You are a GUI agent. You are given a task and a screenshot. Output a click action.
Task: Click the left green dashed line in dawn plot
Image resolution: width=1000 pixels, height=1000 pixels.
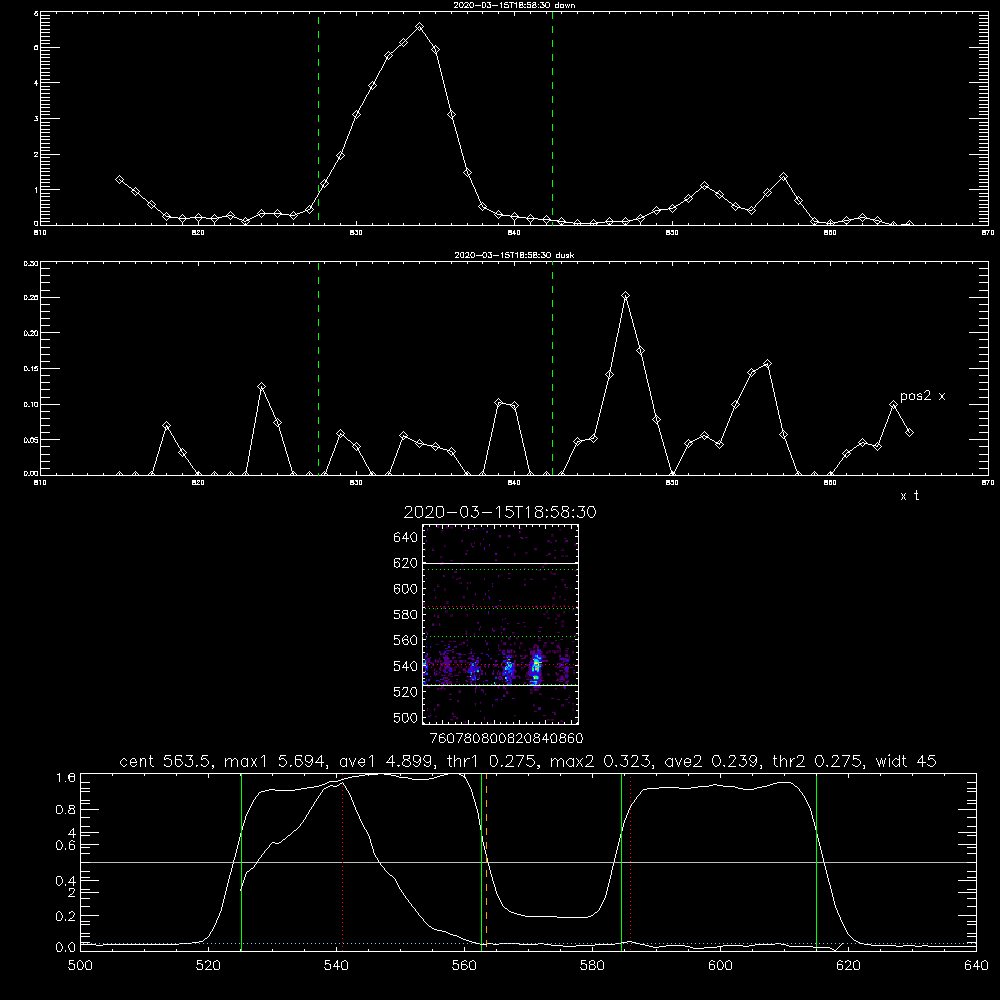click(x=318, y=118)
